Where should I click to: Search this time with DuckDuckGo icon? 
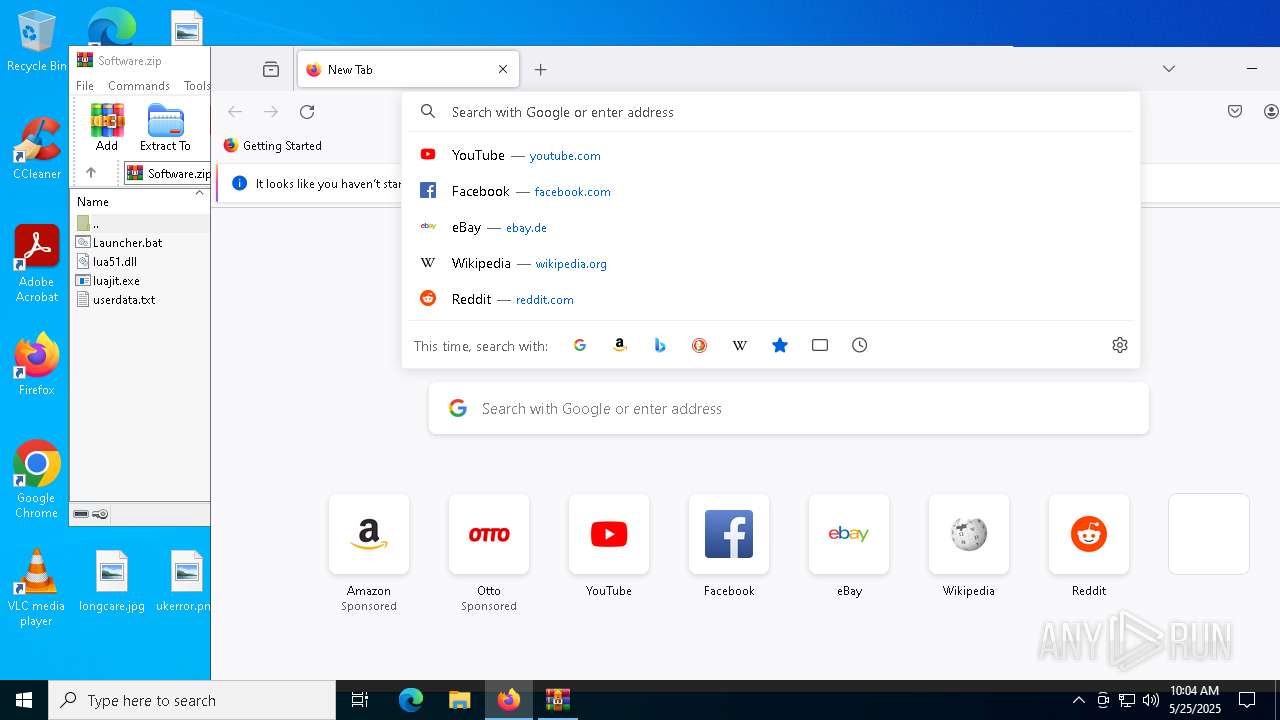click(700, 345)
